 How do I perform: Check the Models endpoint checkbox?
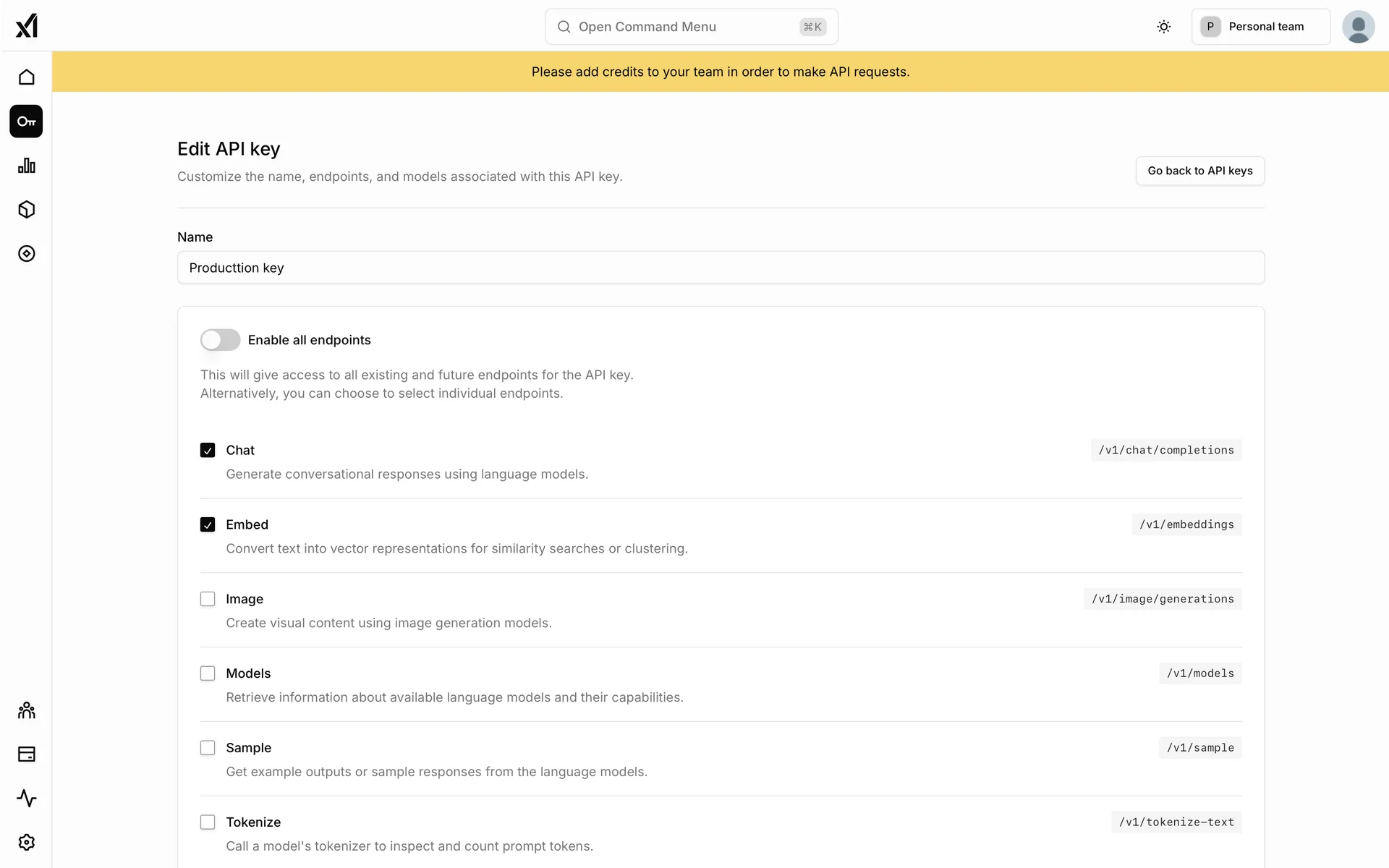point(208,673)
